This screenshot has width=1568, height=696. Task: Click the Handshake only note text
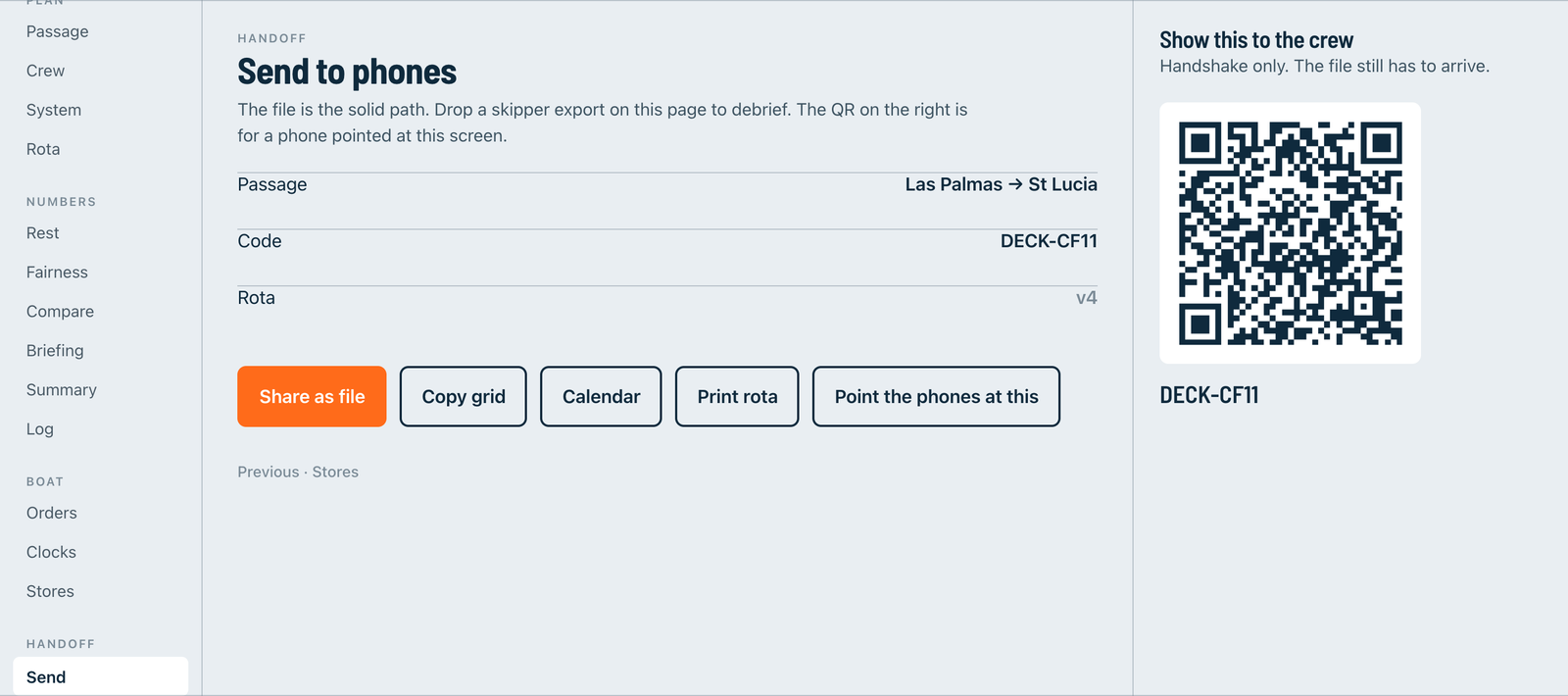coord(1325,66)
